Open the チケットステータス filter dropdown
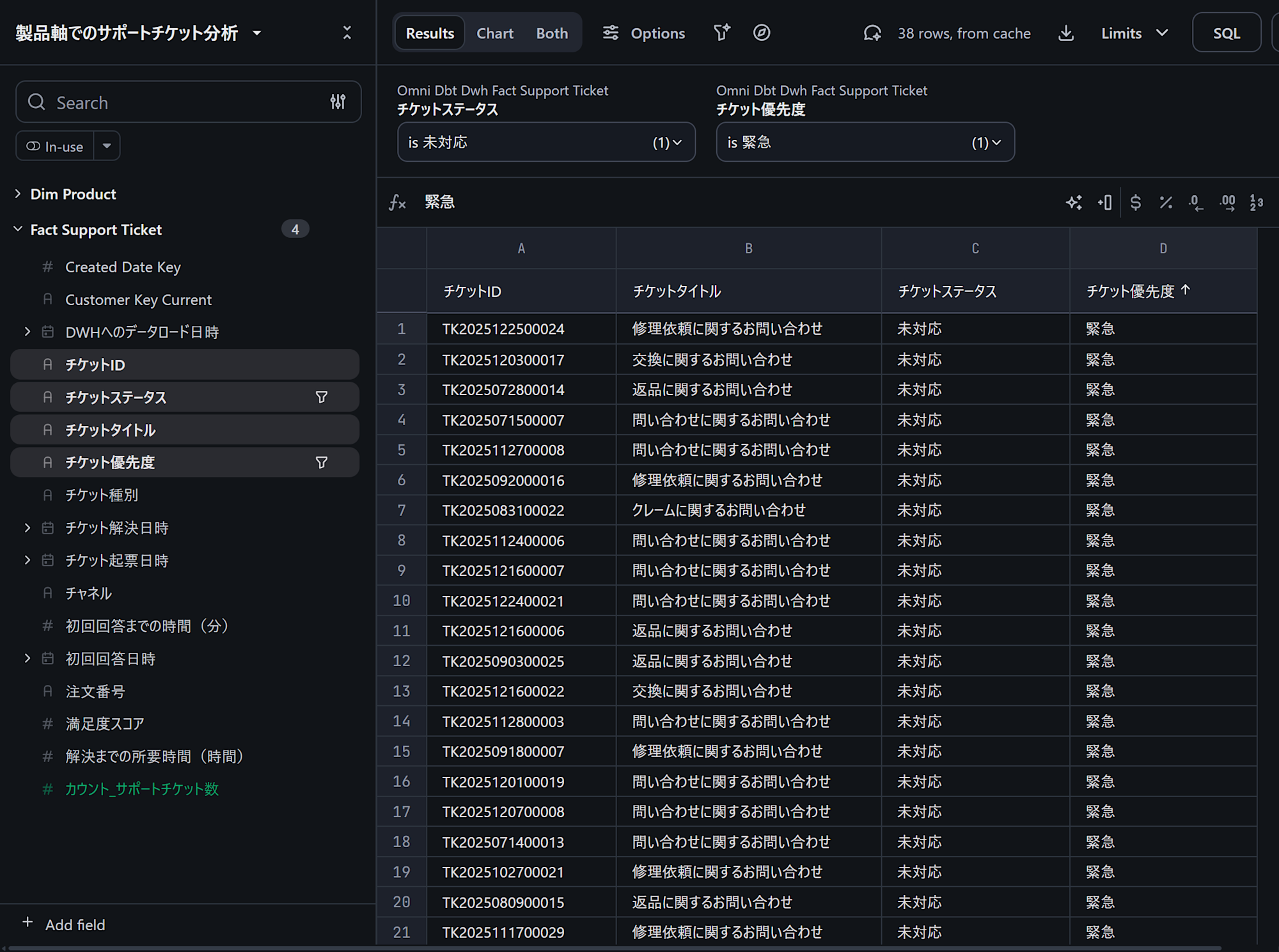1279x952 pixels. (x=545, y=142)
